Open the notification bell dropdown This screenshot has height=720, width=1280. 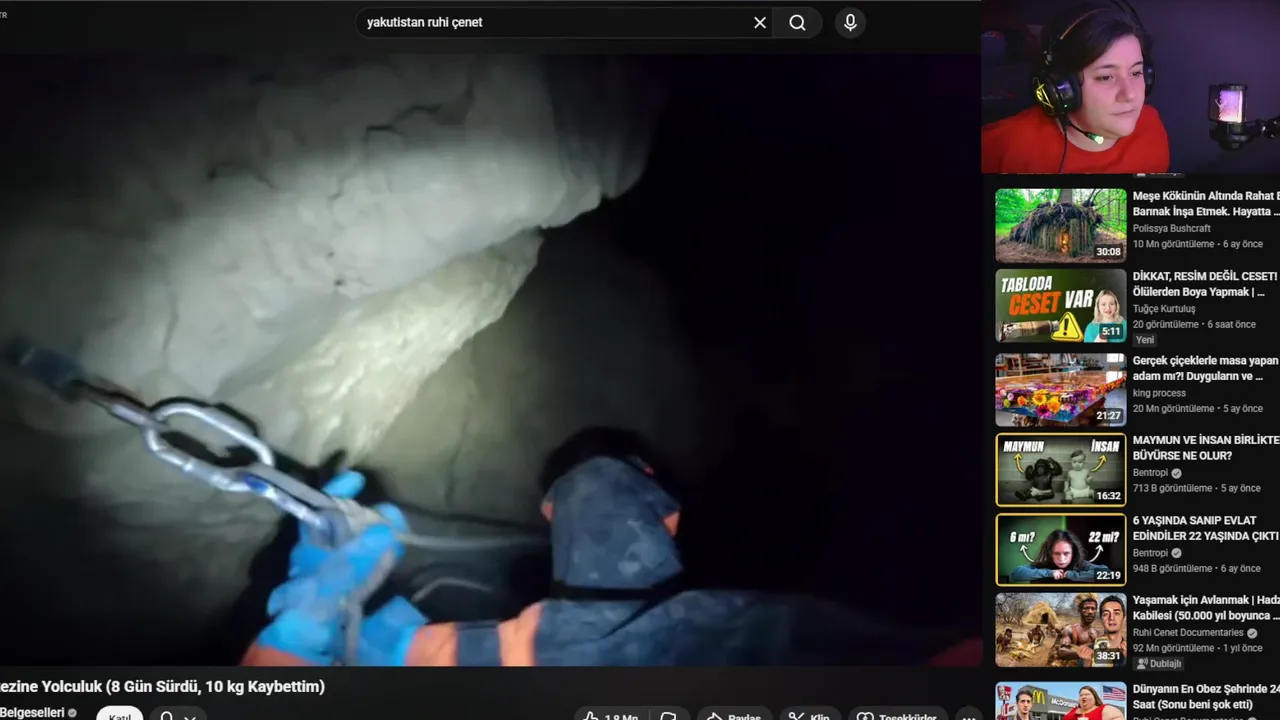tap(179, 714)
